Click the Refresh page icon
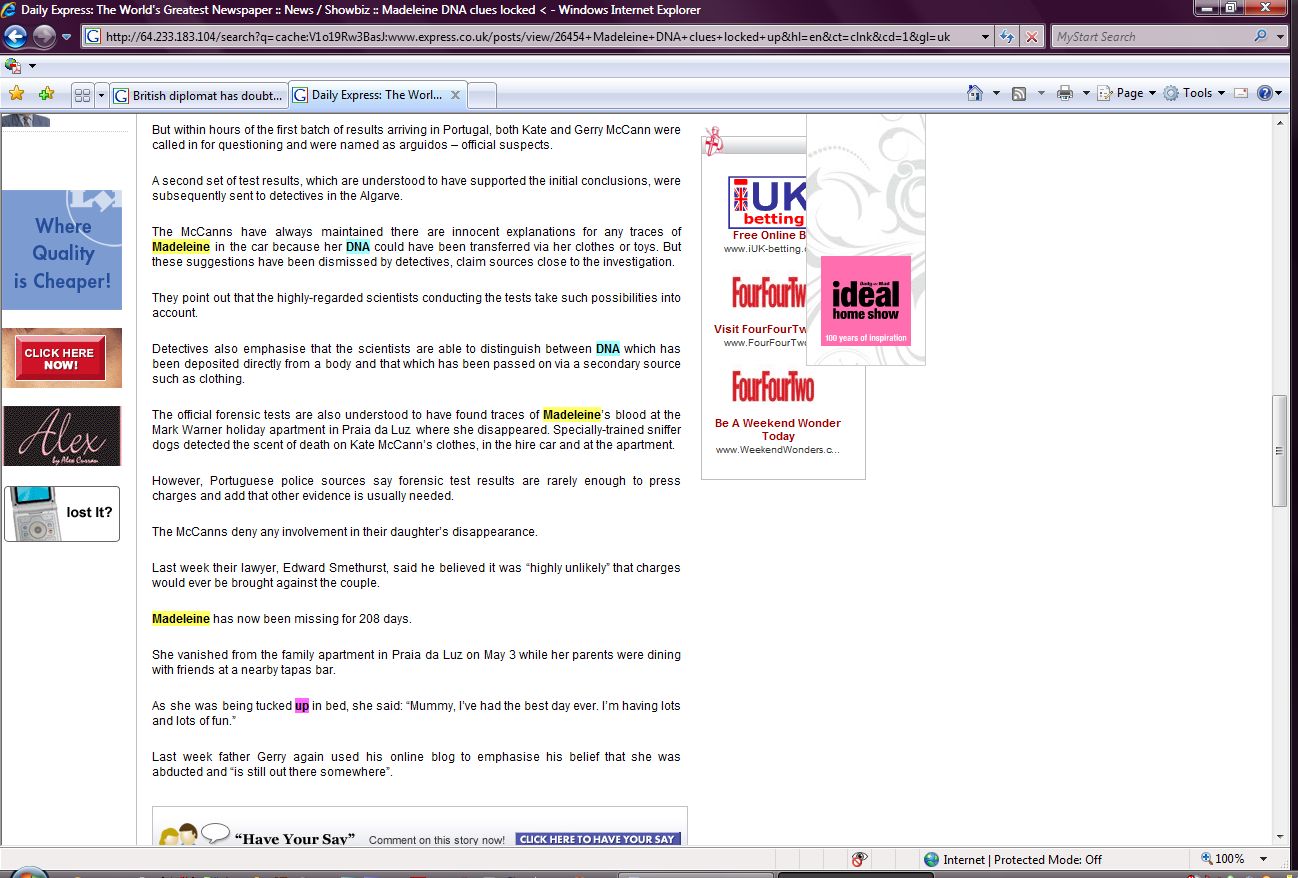The width and height of the screenshot is (1298, 878). pos(1008,37)
